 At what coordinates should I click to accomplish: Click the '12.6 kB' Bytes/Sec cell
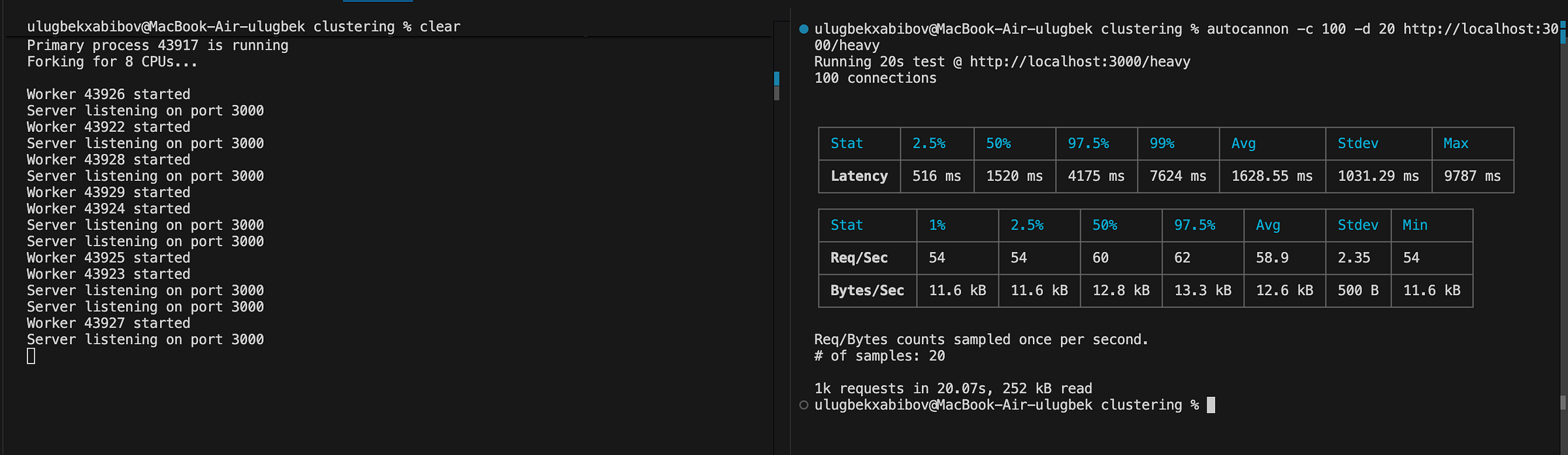tap(1284, 290)
